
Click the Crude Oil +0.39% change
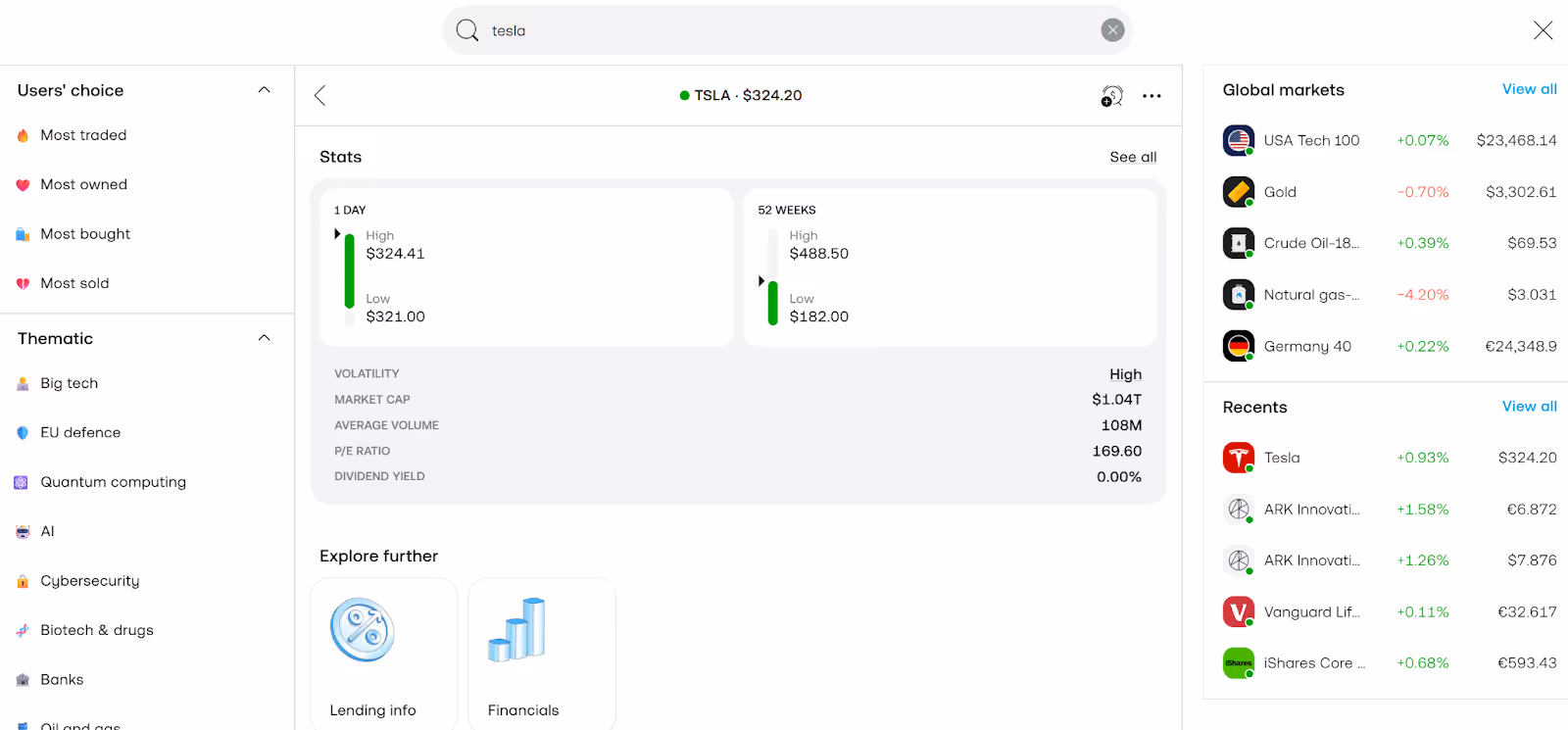click(x=1423, y=243)
